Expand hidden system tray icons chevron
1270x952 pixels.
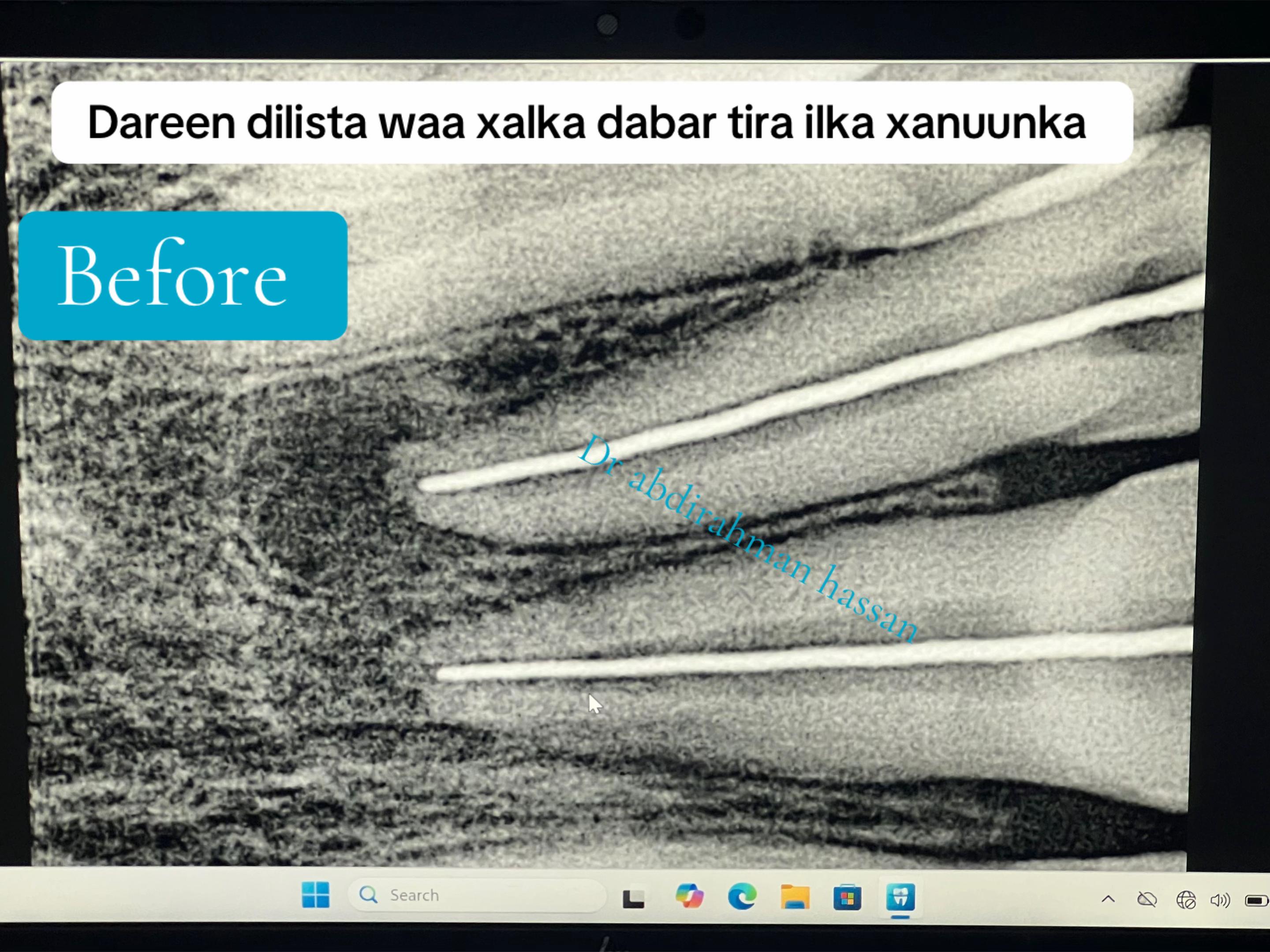1108,899
